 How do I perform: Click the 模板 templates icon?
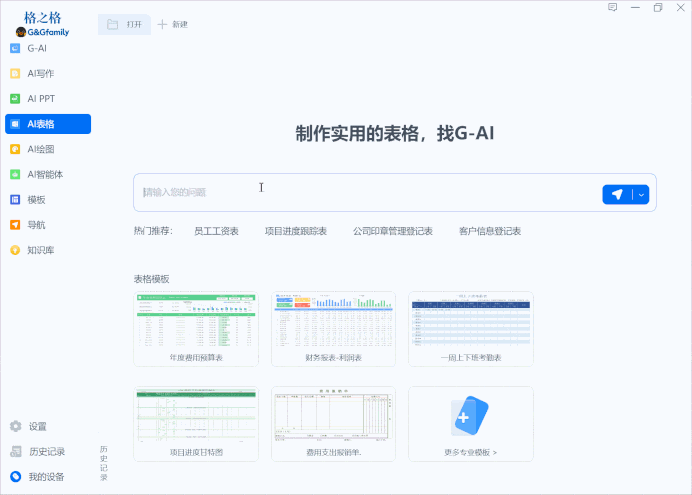[15, 199]
